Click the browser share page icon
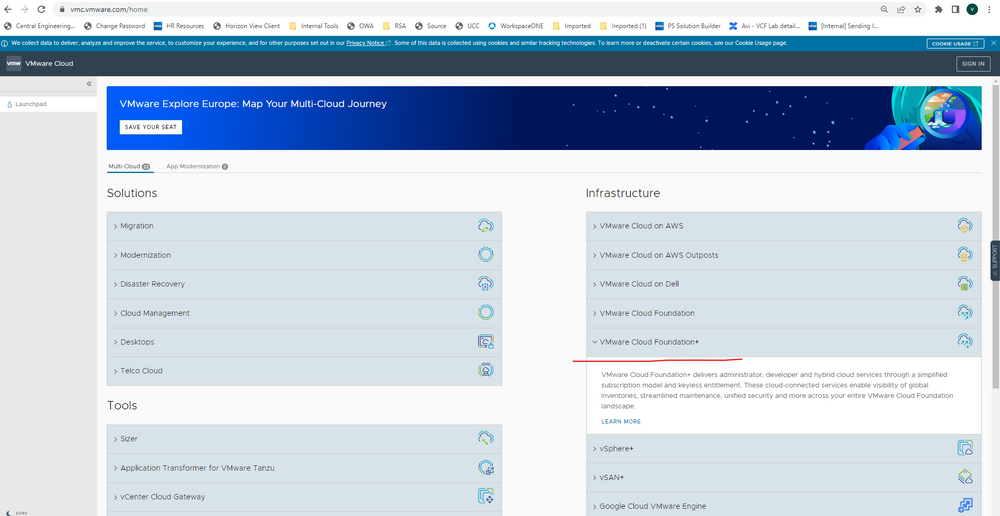Image resolution: width=1000 pixels, height=516 pixels. [901, 10]
